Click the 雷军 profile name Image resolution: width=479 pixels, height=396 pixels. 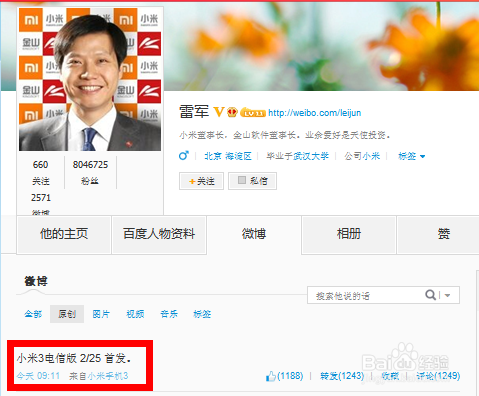194,112
